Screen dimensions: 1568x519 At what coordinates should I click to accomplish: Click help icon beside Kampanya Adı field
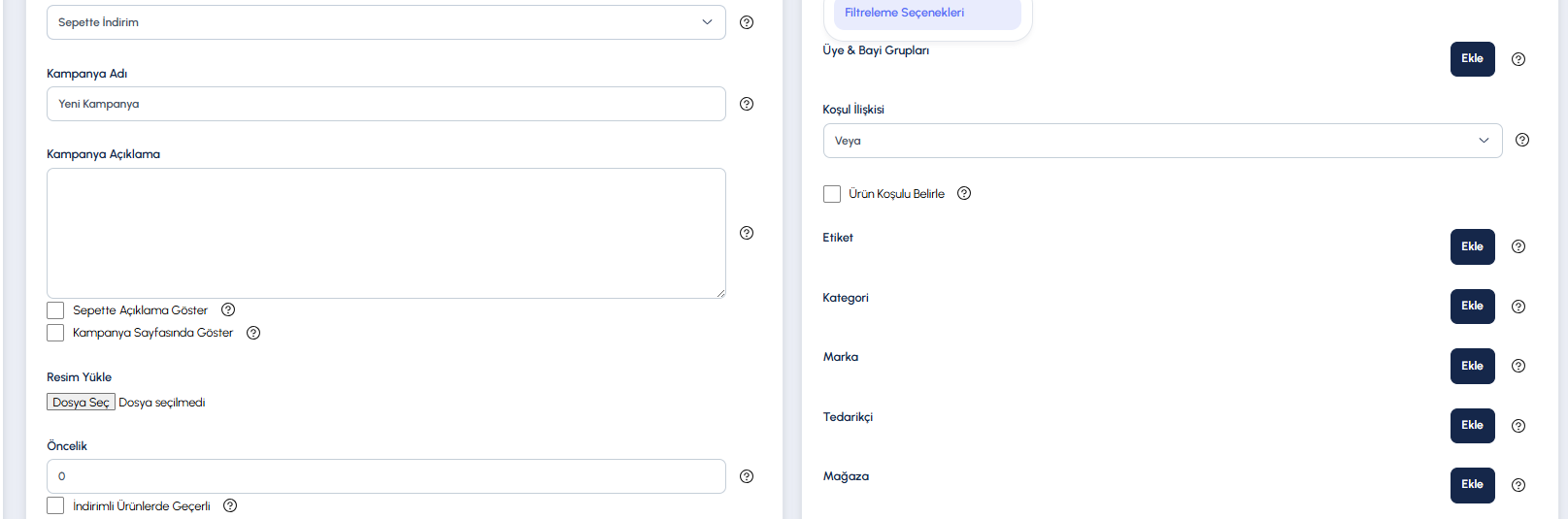(x=747, y=104)
